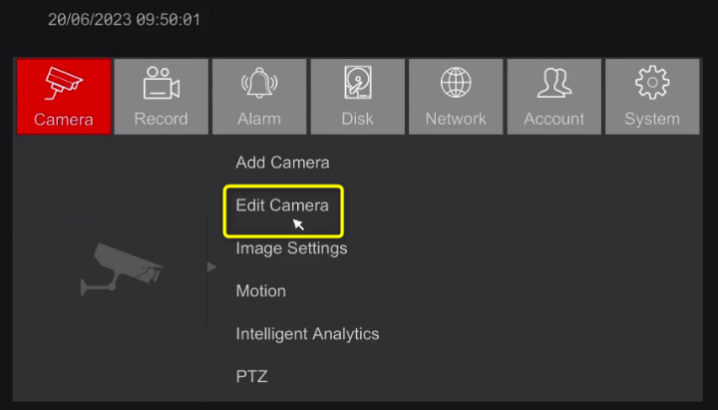
Task: Open the Add Camera menu entry
Action: click(282, 162)
